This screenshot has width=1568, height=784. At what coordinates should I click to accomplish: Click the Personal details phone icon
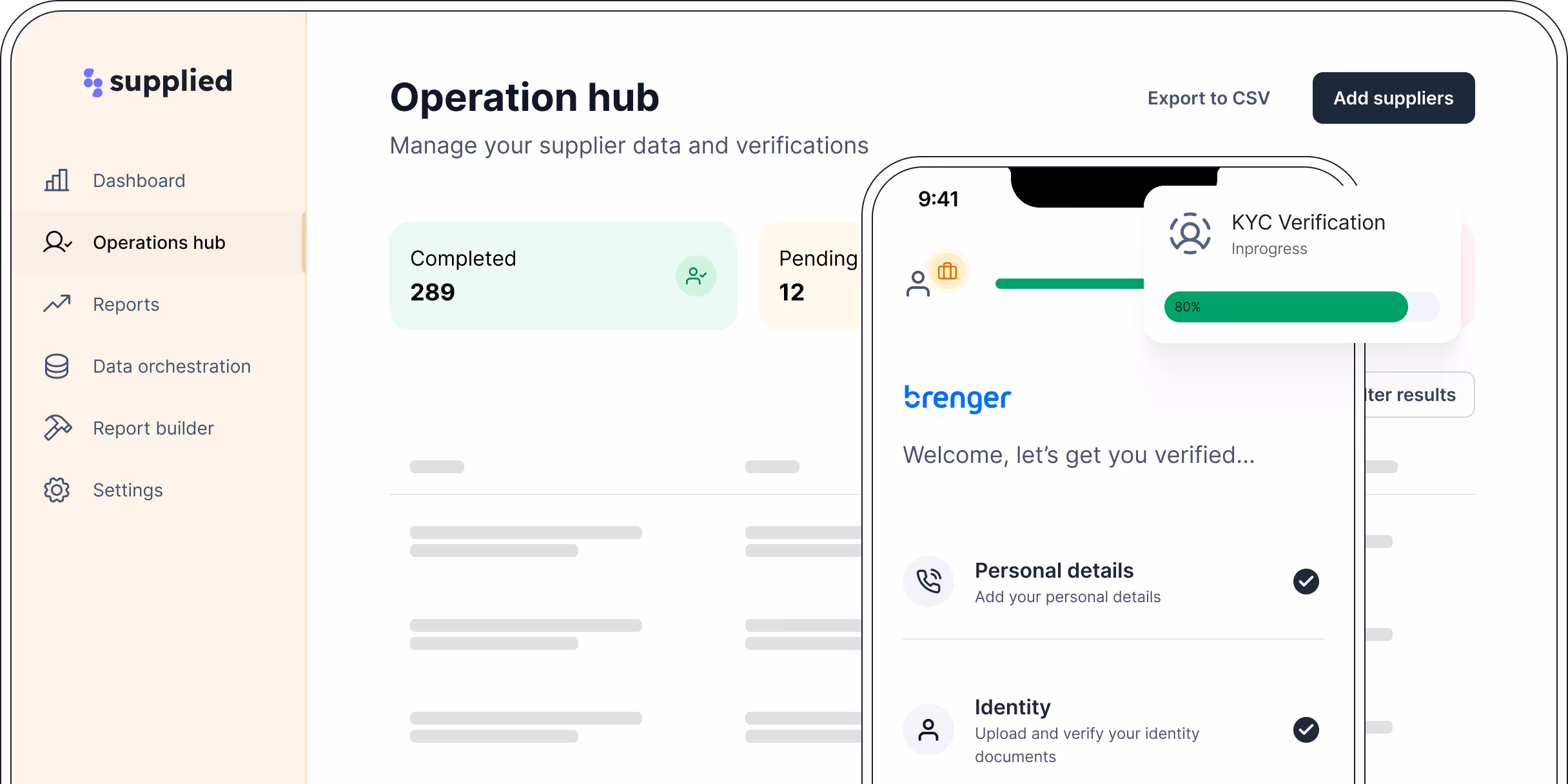tap(928, 582)
